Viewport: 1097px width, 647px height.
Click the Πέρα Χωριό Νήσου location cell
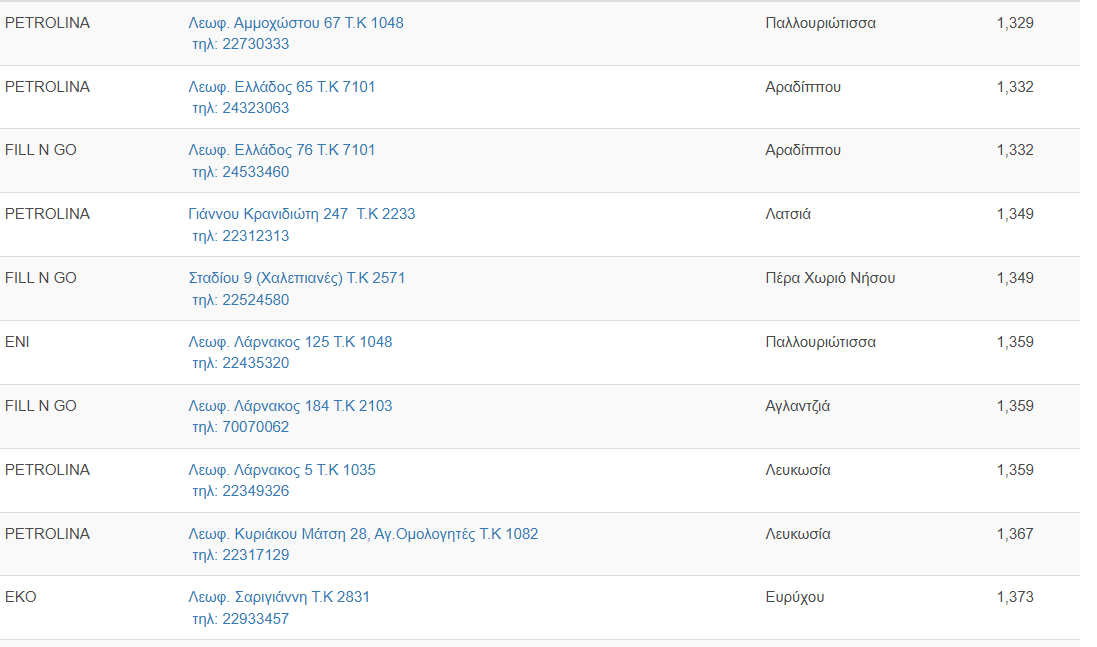coord(830,278)
